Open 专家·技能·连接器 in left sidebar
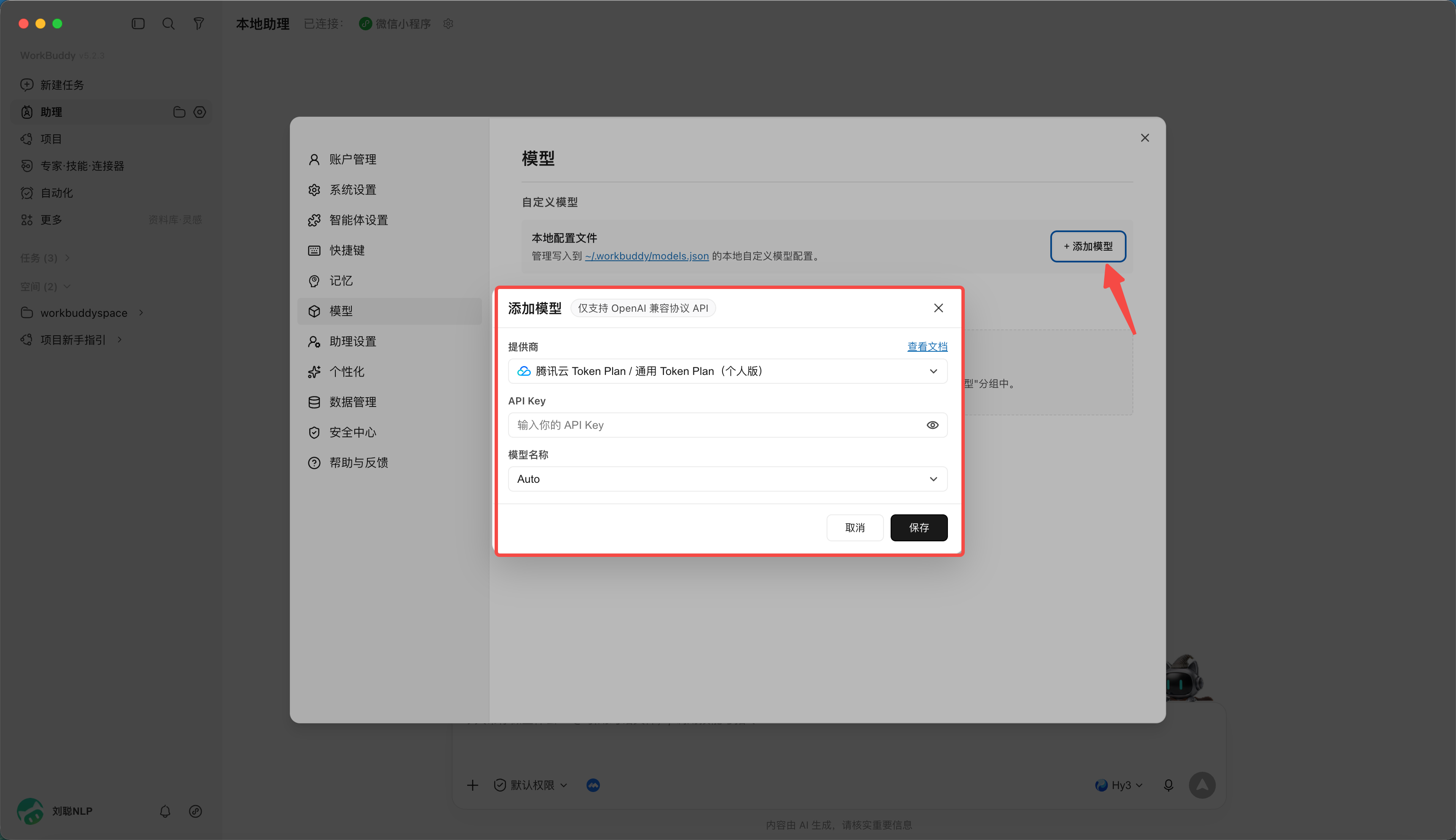This screenshot has width=1456, height=840. [111, 166]
